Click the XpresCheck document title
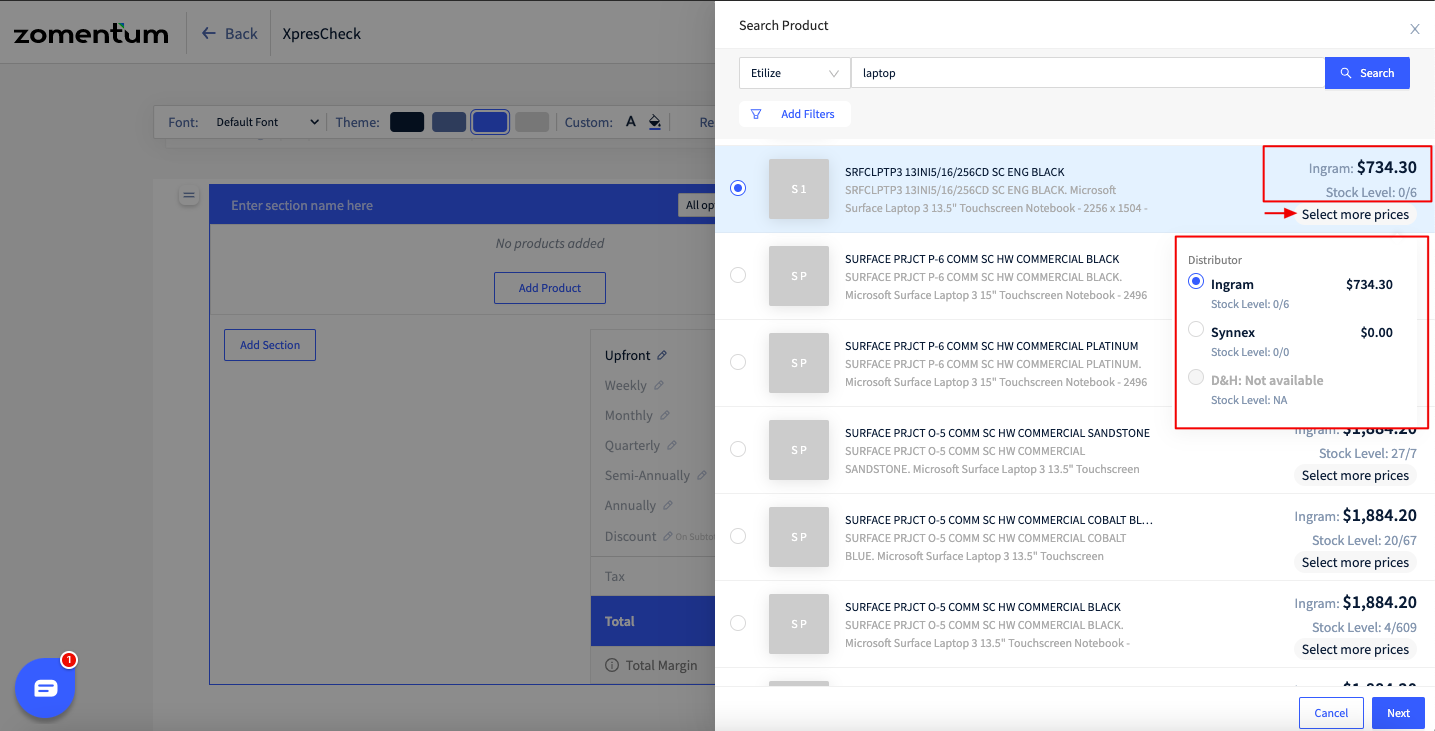 point(322,33)
